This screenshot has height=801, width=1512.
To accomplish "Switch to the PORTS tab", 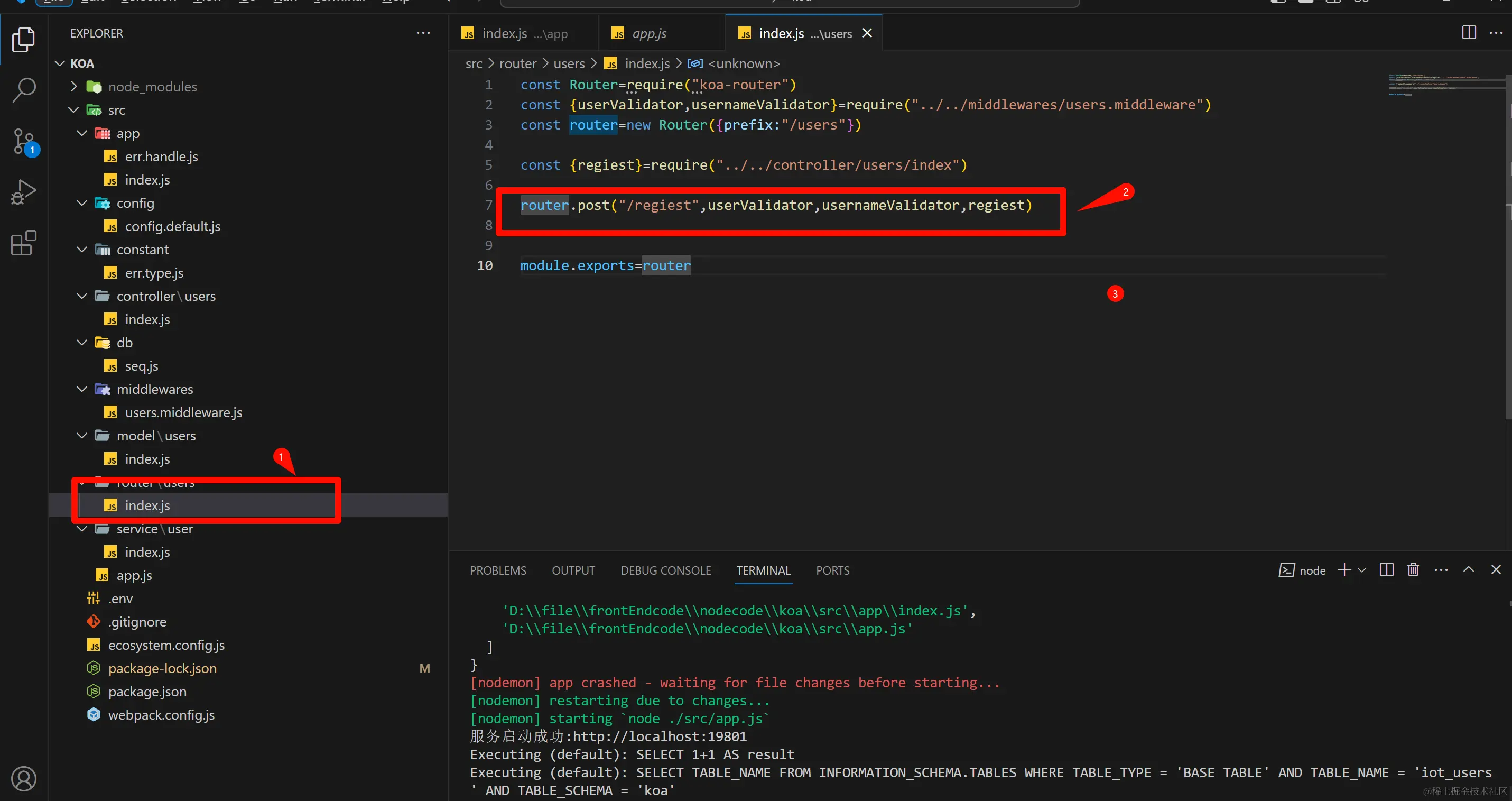I will click(832, 570).
